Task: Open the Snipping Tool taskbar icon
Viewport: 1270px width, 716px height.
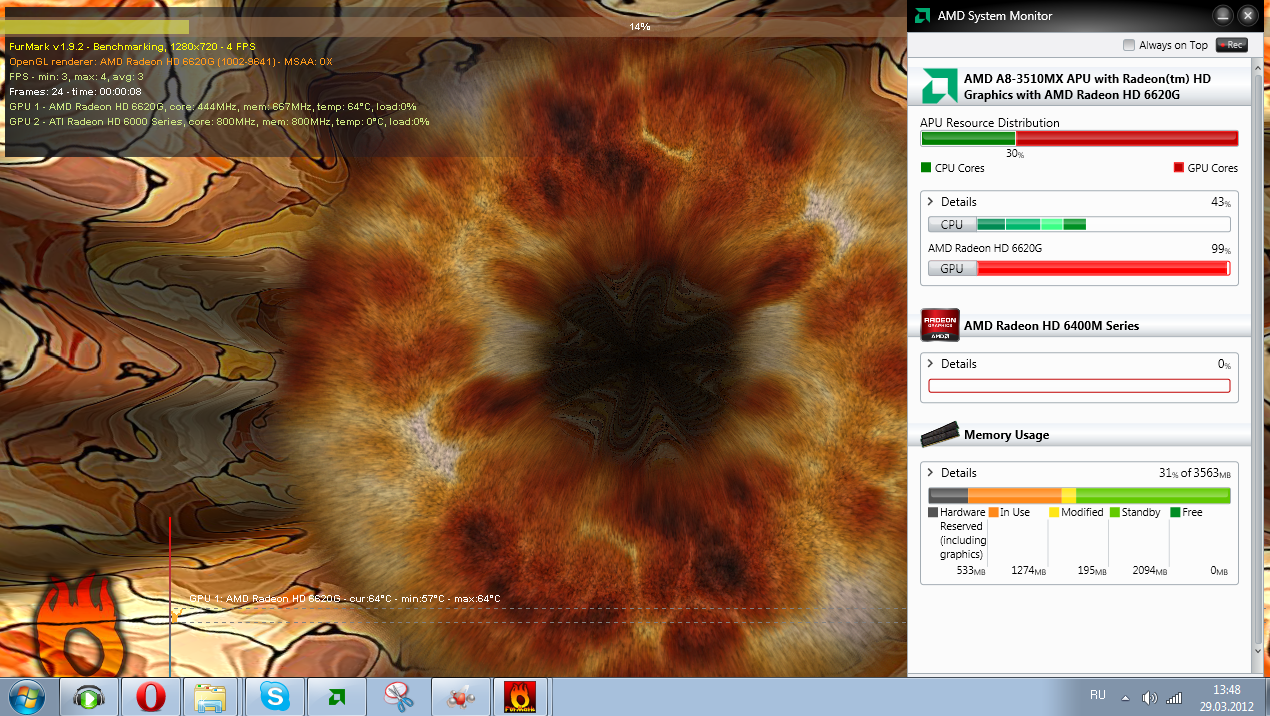Action: click(x=398, y=696)
